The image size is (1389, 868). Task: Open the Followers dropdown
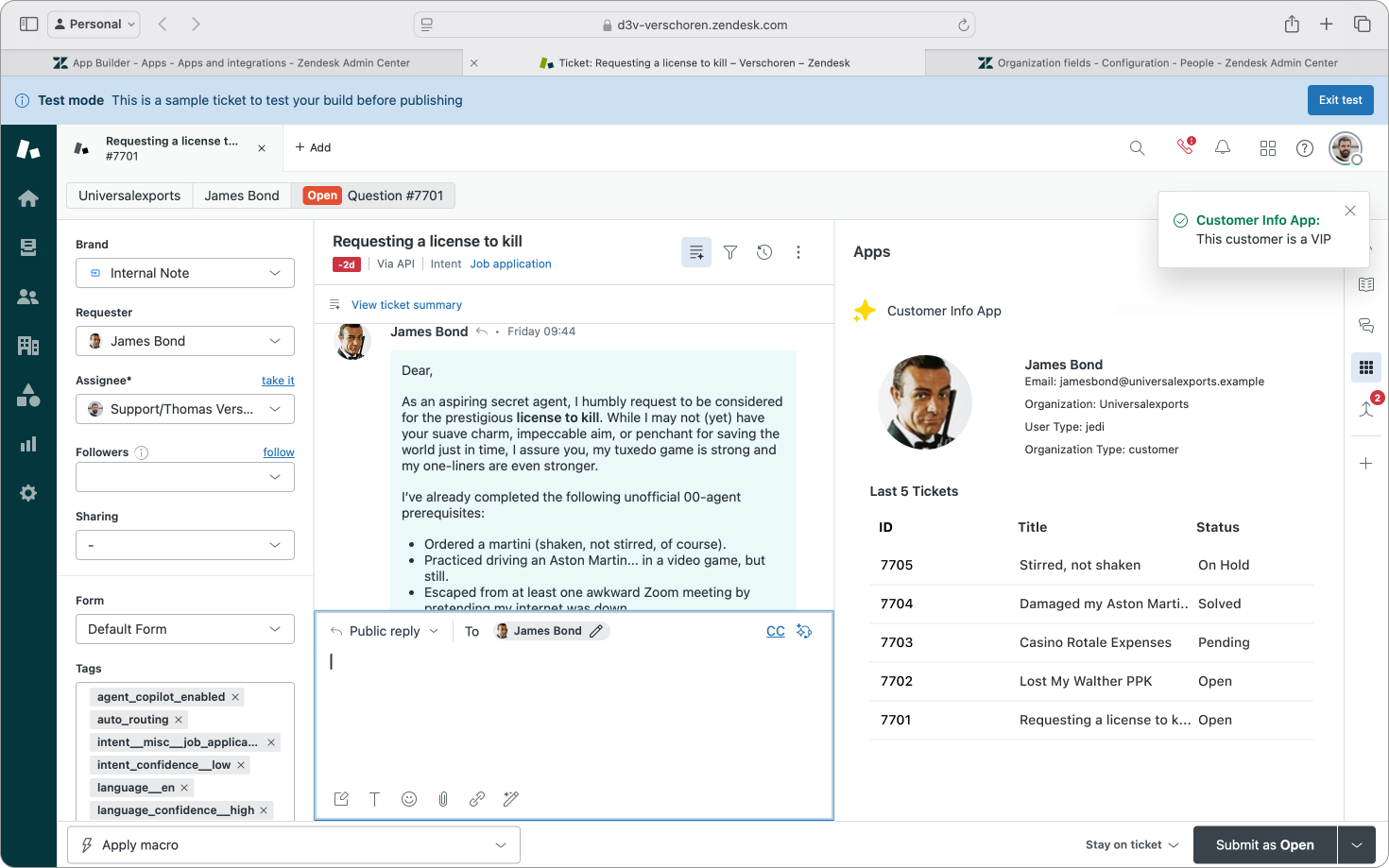(x=185, y=477)
